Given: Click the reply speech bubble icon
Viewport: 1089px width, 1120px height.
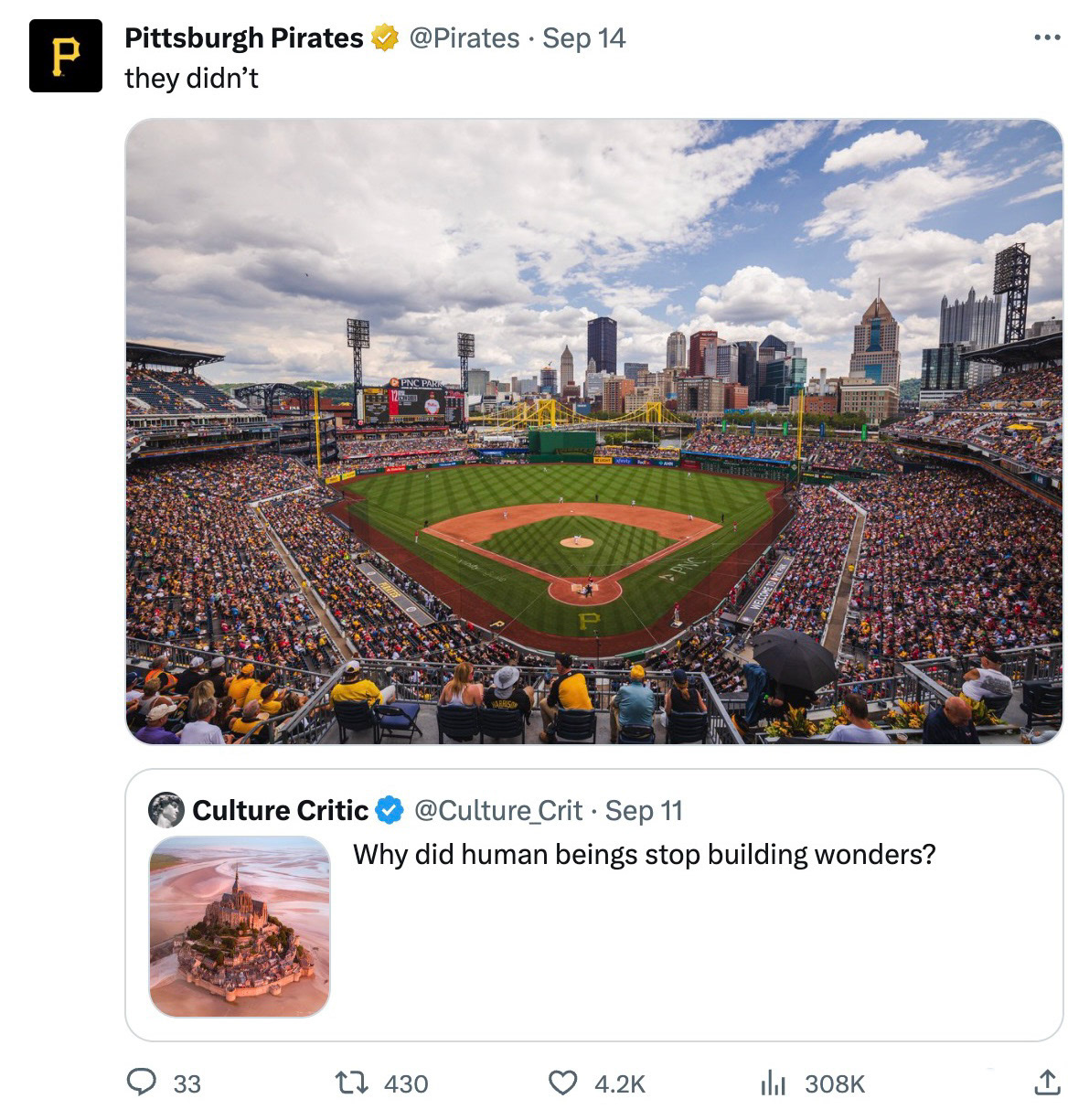Looking at the screenshot, I should tap(140, 1083).
